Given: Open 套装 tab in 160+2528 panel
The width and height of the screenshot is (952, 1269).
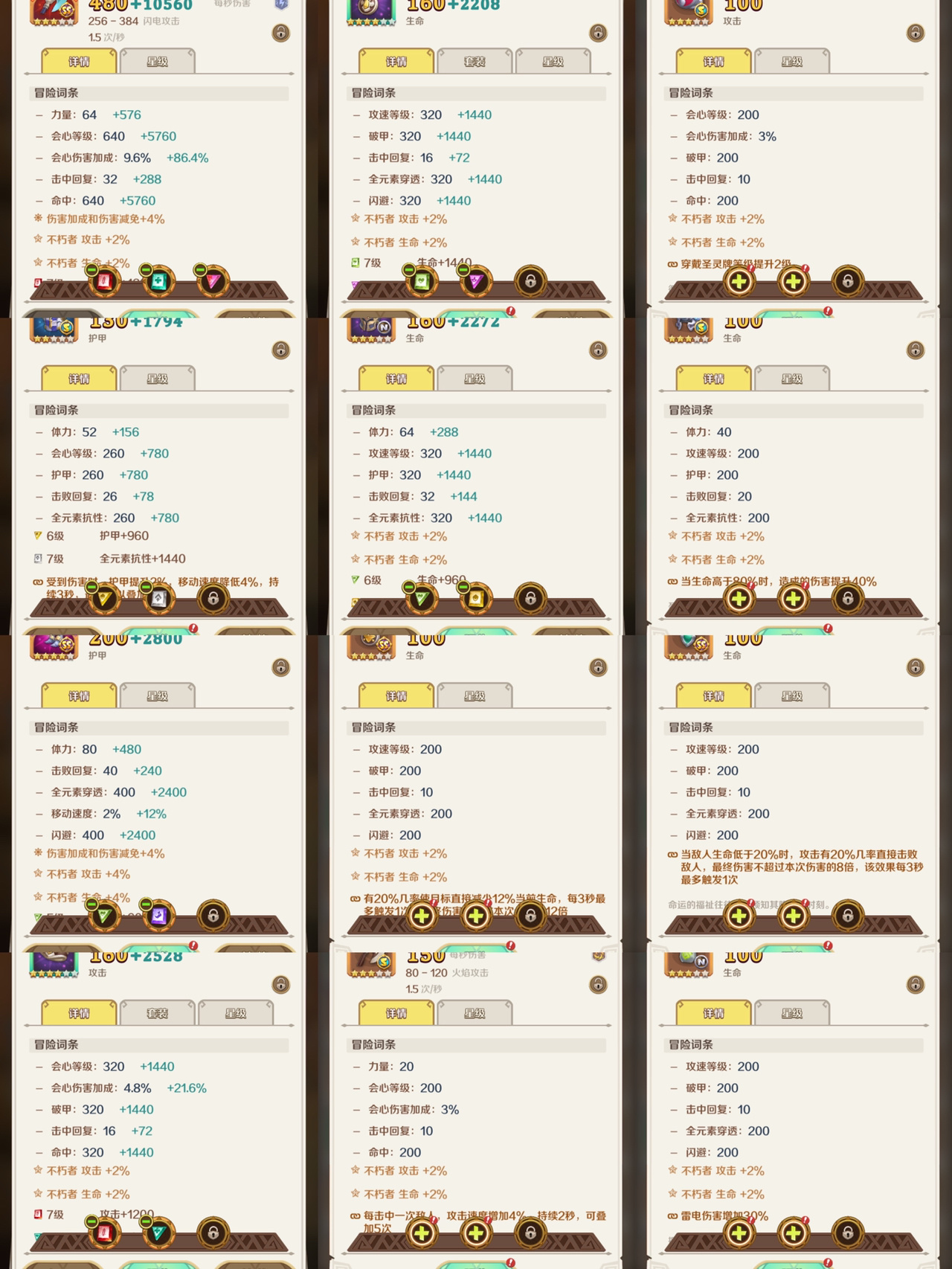Looking at the screenshot, I should pyautogui.click(x=157, y=1013).
